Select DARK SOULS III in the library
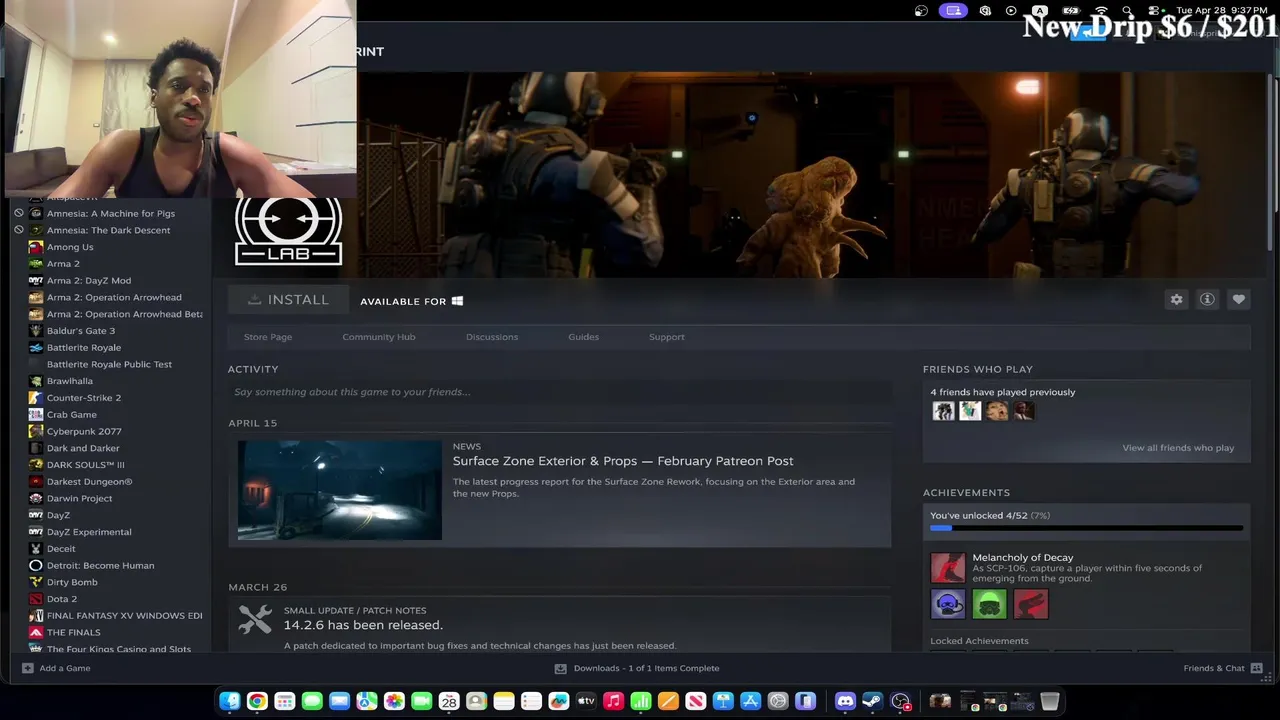This screenshot has height=720, width=1280. (x=86, y=465)
